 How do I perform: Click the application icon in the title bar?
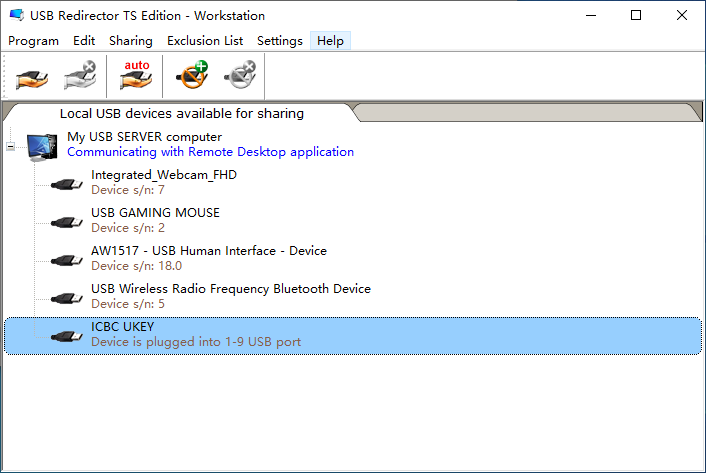[17, 15]
